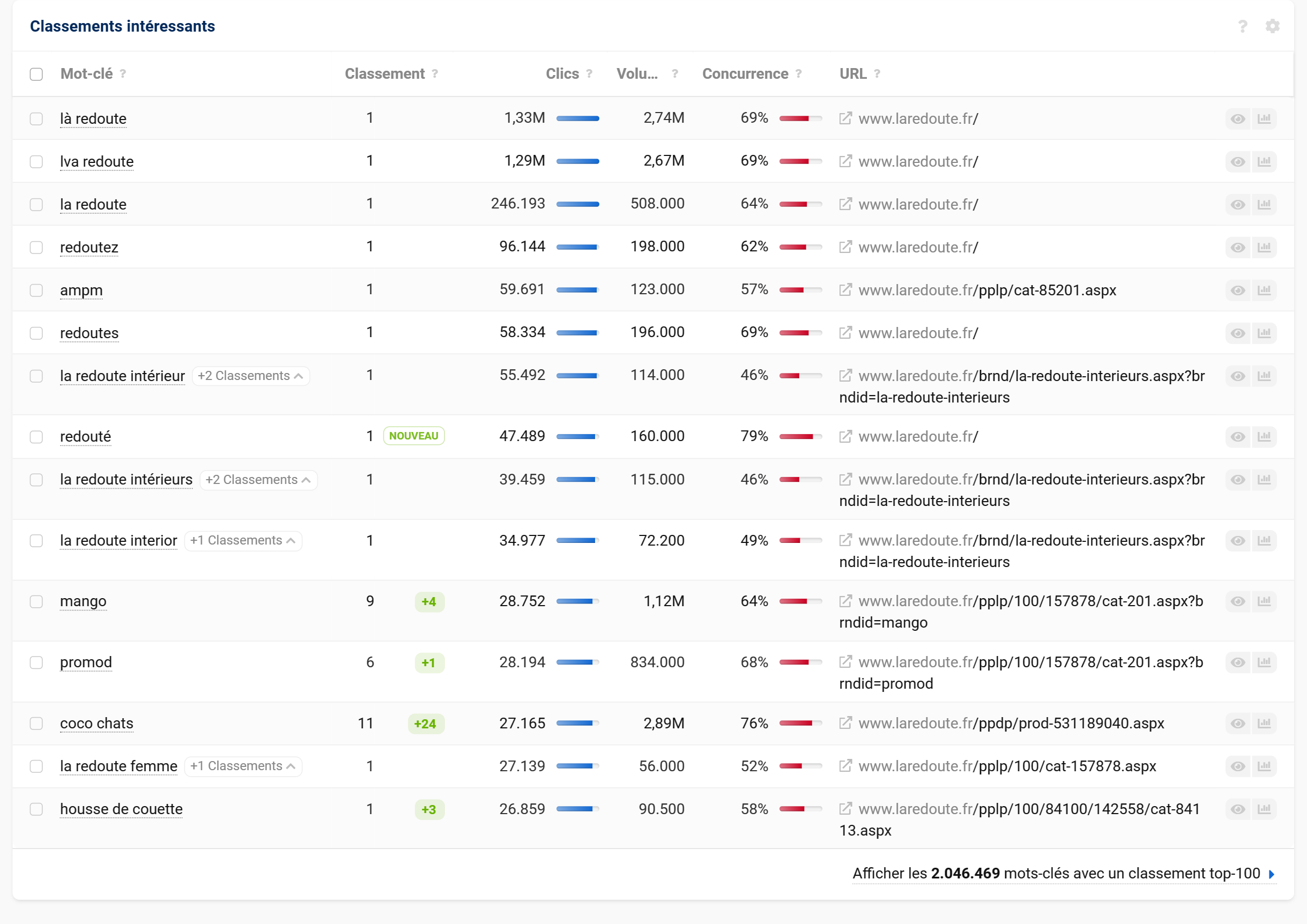Check the box for 'mango' row
The image size is (1307, 924).
click(x=36, y=601)
